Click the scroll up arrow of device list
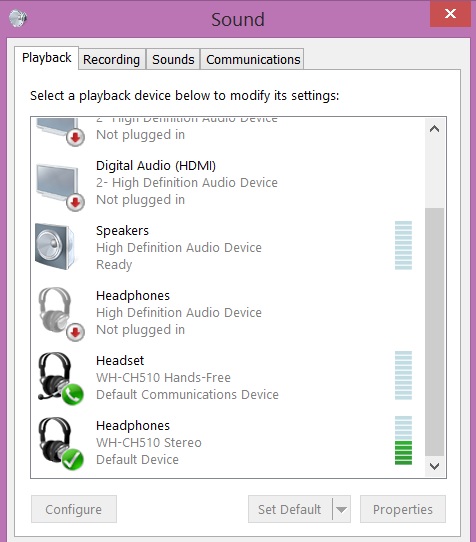The image size is (476, 542). 435,129
